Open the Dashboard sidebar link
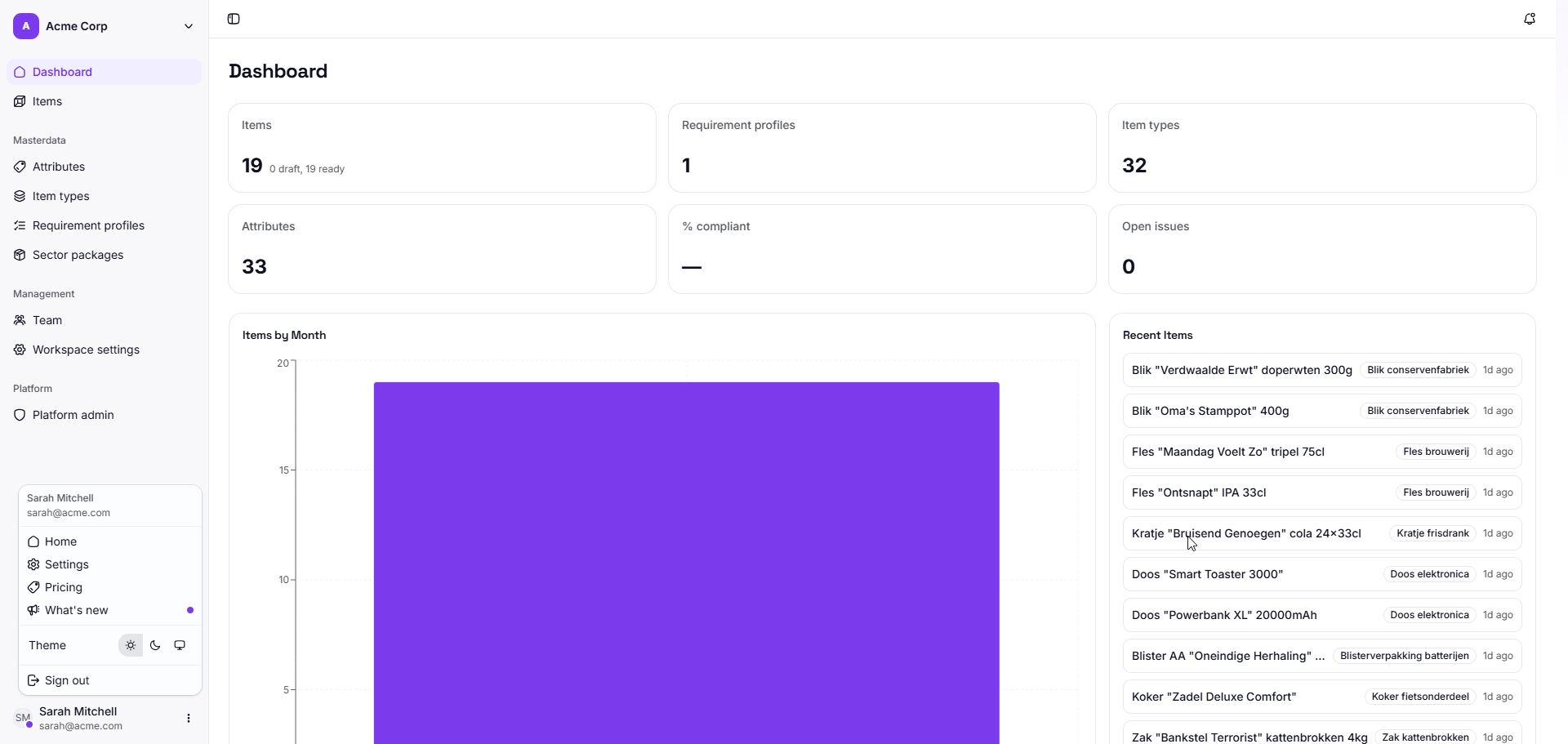This screenshot has height=744, width=1568. click(x=104, y=72)
